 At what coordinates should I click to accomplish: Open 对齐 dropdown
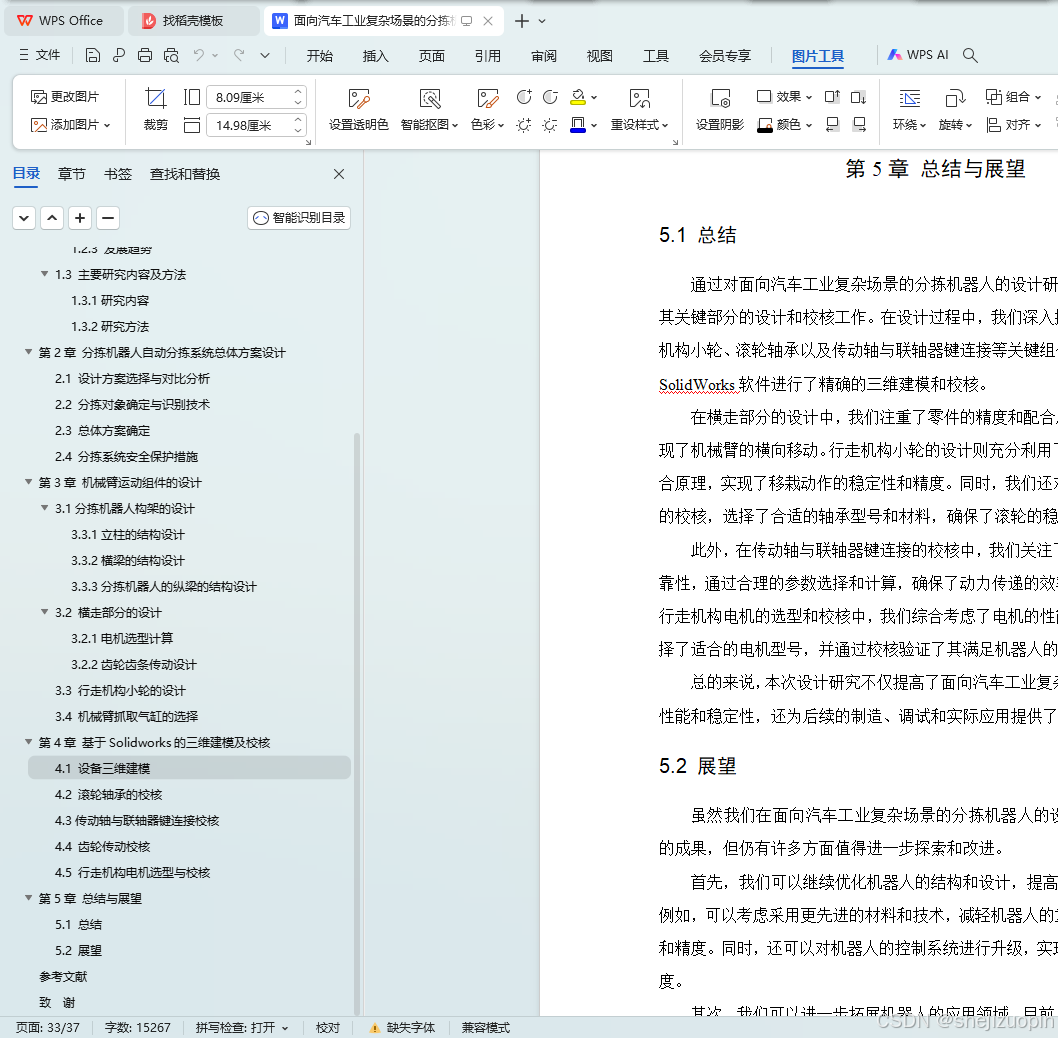point(1013,125)
